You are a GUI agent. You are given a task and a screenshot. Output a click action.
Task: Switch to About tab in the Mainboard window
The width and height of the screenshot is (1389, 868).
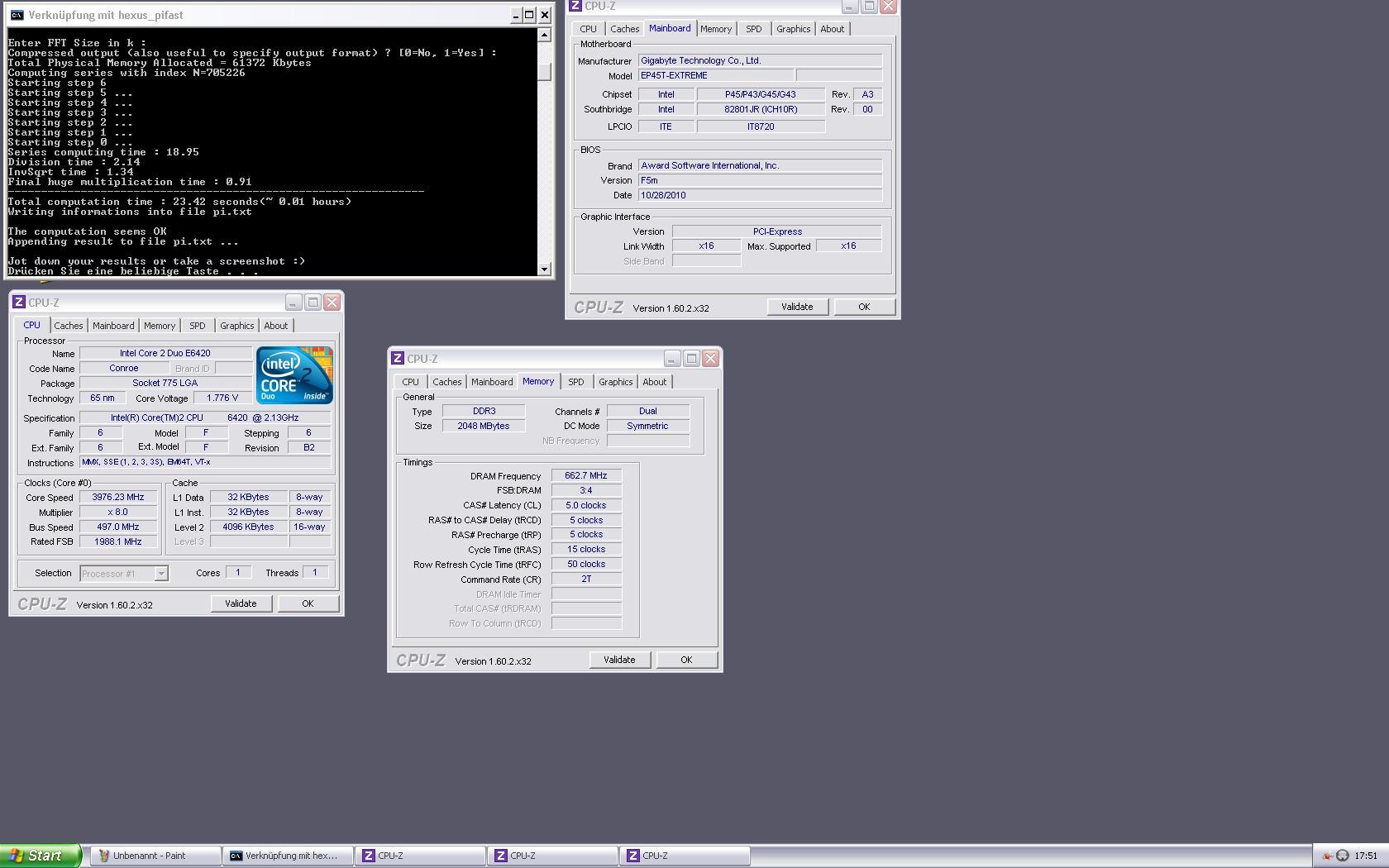click(x=833, y=29)
